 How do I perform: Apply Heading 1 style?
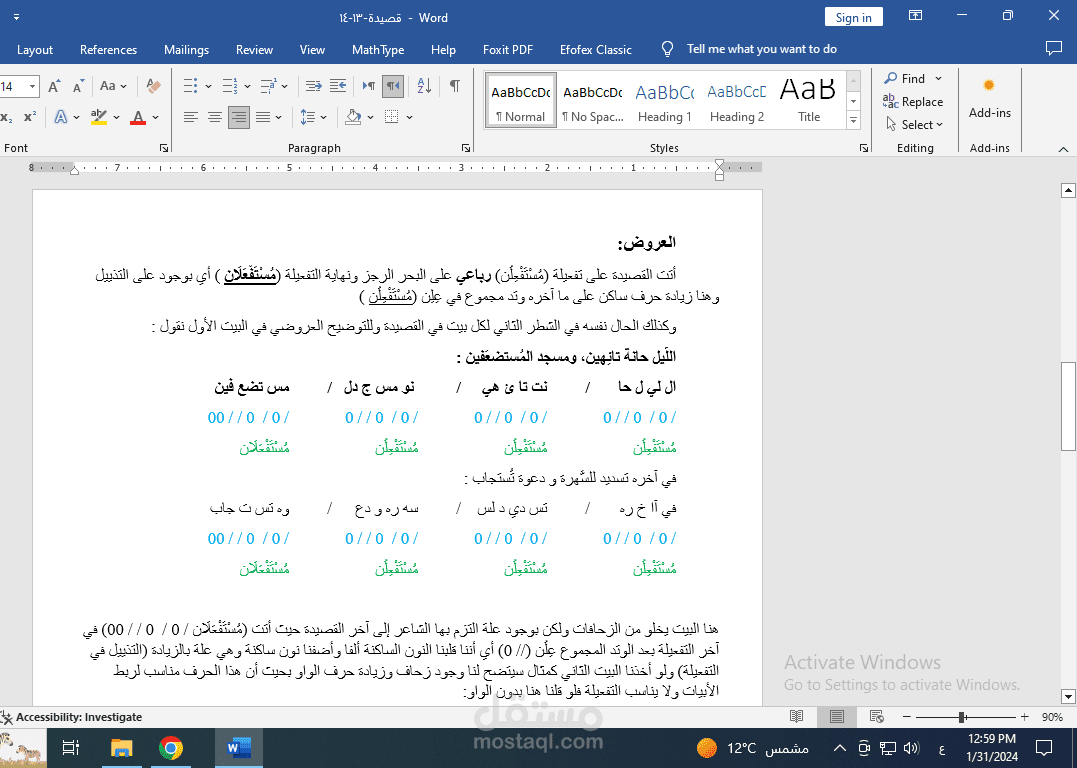665,100
